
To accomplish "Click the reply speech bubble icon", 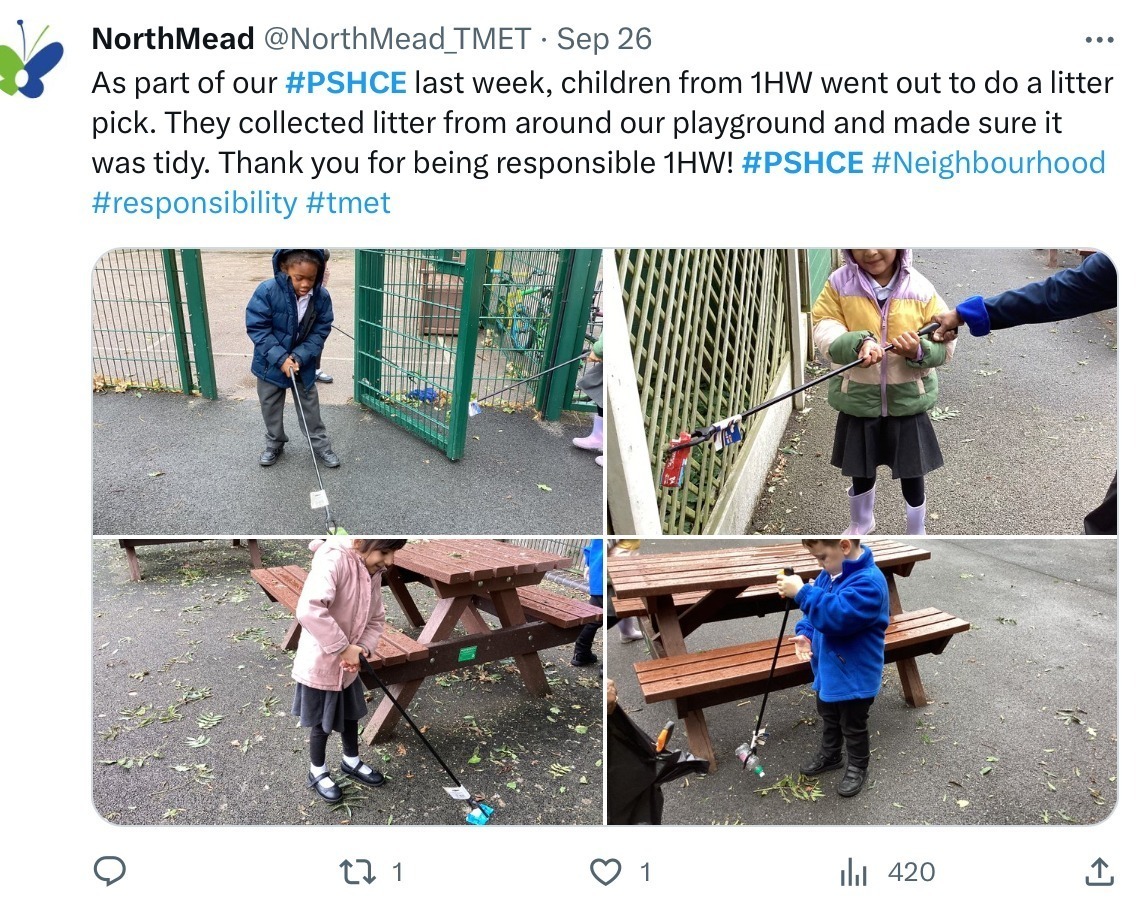I will [x=110, y=871].
